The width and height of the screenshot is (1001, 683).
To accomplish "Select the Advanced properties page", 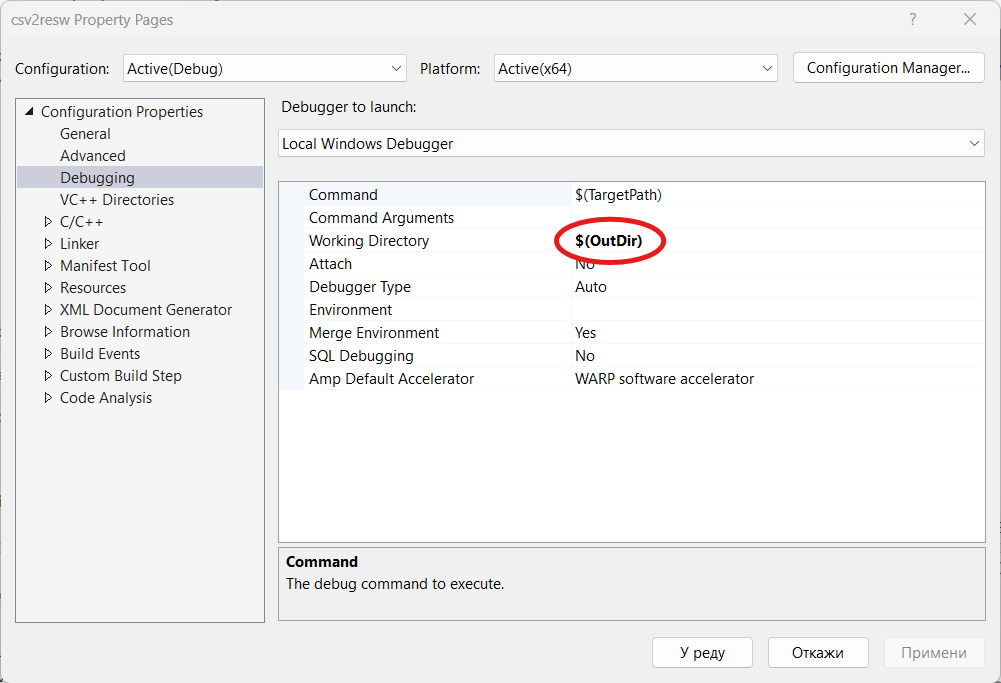I will click(x=92, y=156).
